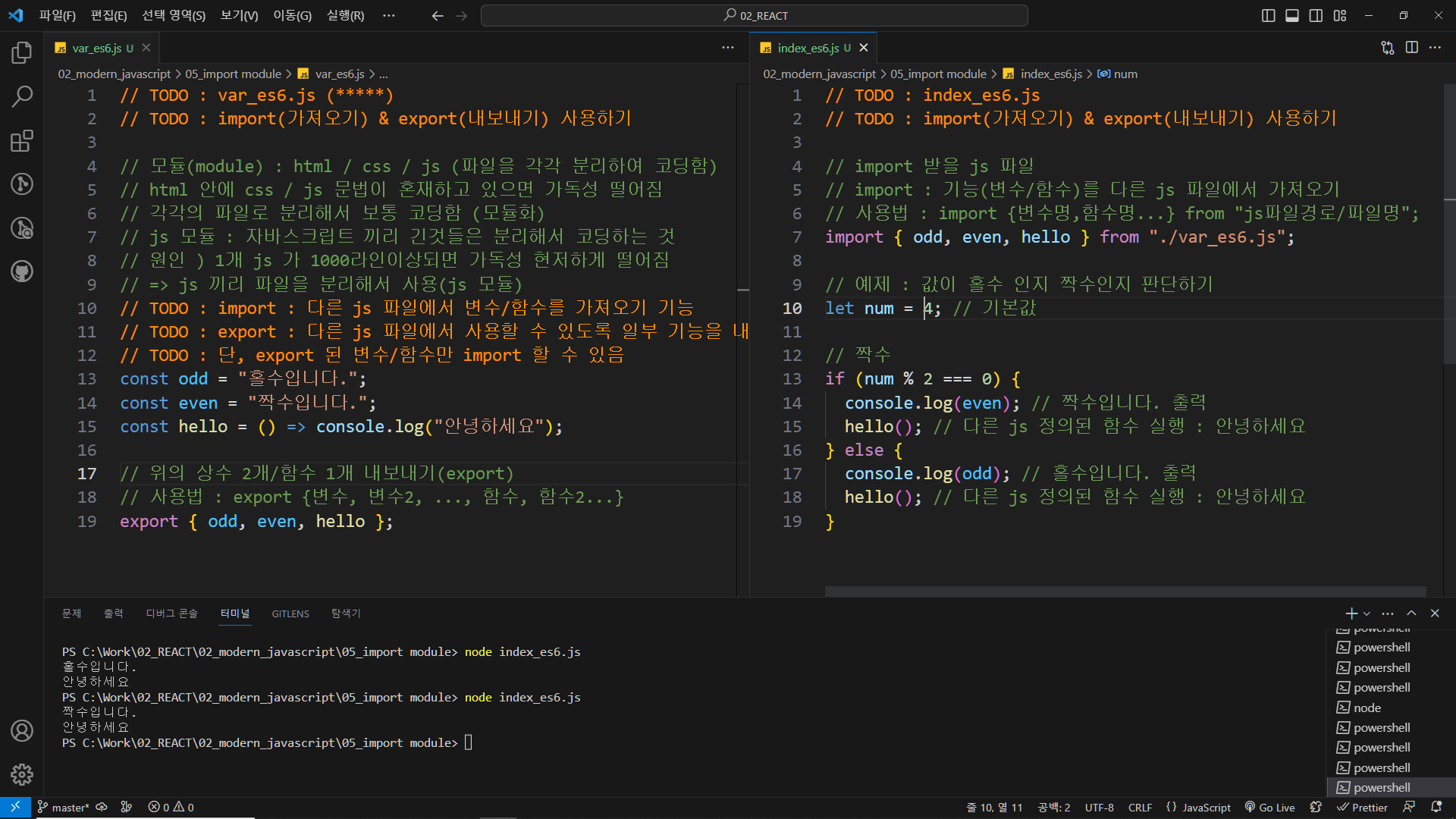Image resolution: width=1456 pixels, height=819 pixels.
Task: Toggle secondary sidebar layout button
Action: click(x=1316, y=15)
